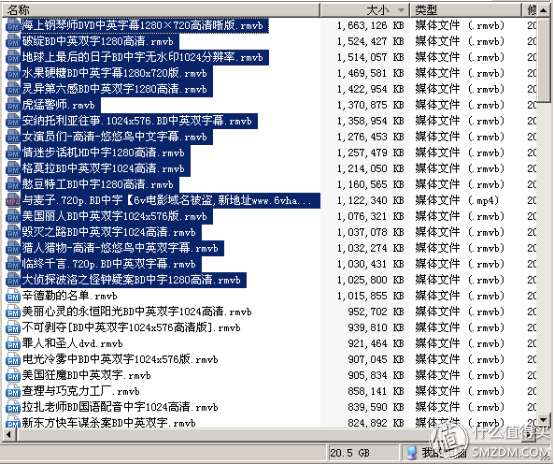554x464 pixels.
Task: Sort by the 名称 column header
Action: (x=161, y=10)
